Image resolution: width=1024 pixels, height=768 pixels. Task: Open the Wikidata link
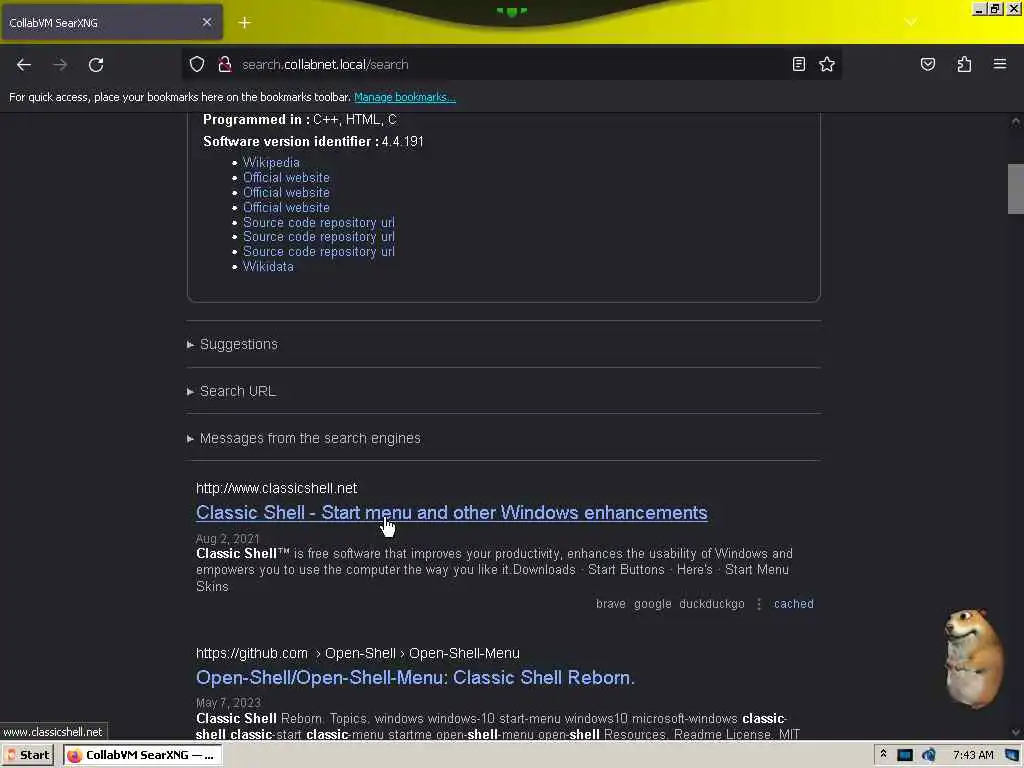[x=268, y=267]
